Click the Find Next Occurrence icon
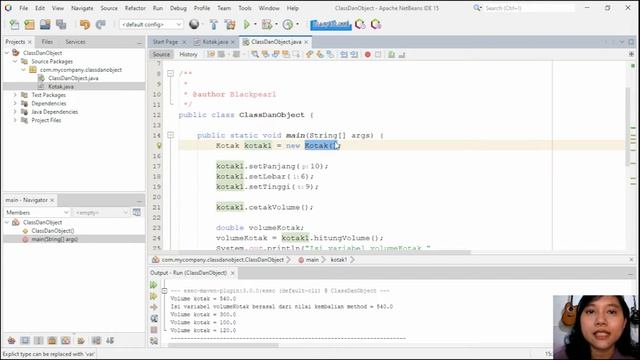 coord(276,54)
